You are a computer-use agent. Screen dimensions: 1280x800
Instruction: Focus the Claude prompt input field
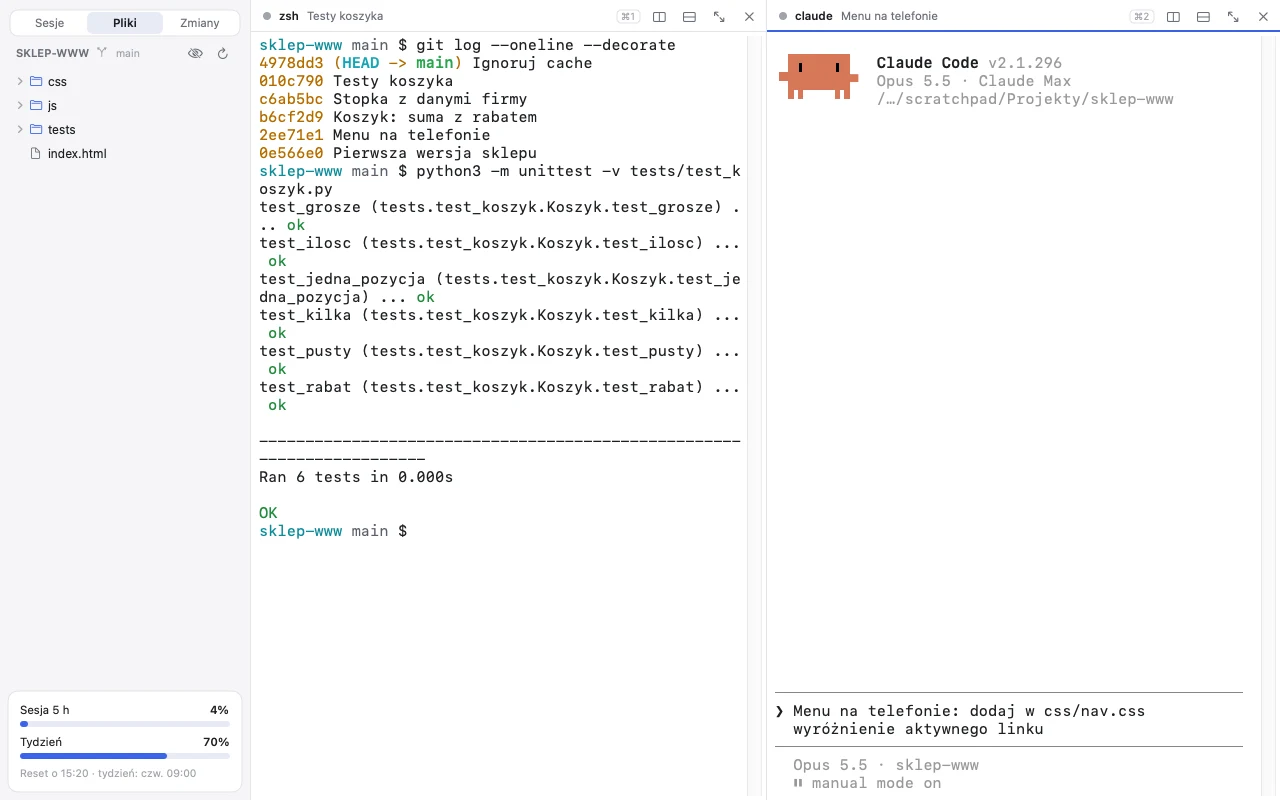coord(1008,720)
